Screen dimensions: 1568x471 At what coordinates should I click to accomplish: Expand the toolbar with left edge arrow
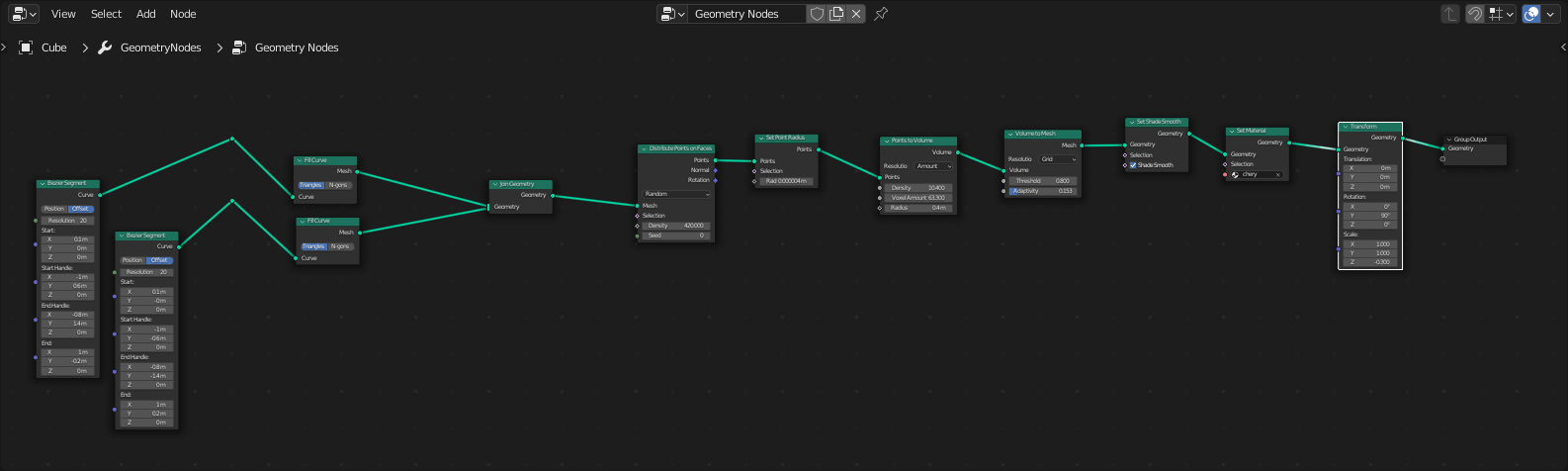point(4,47)
